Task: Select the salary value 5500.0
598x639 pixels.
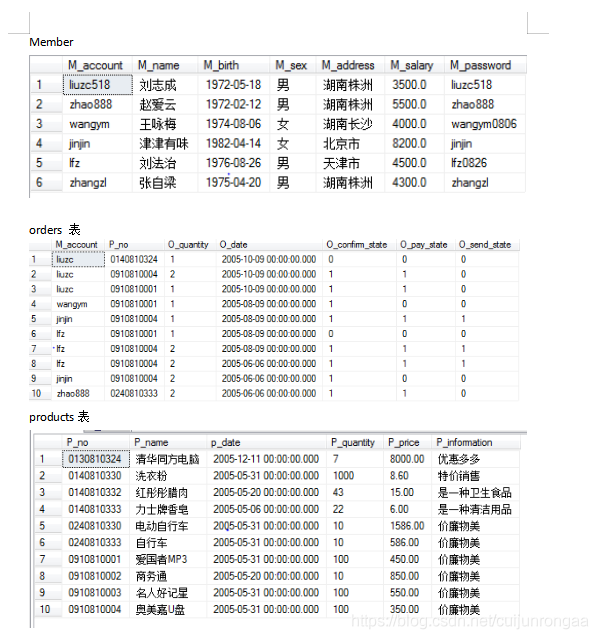Action: pos(409,104)
